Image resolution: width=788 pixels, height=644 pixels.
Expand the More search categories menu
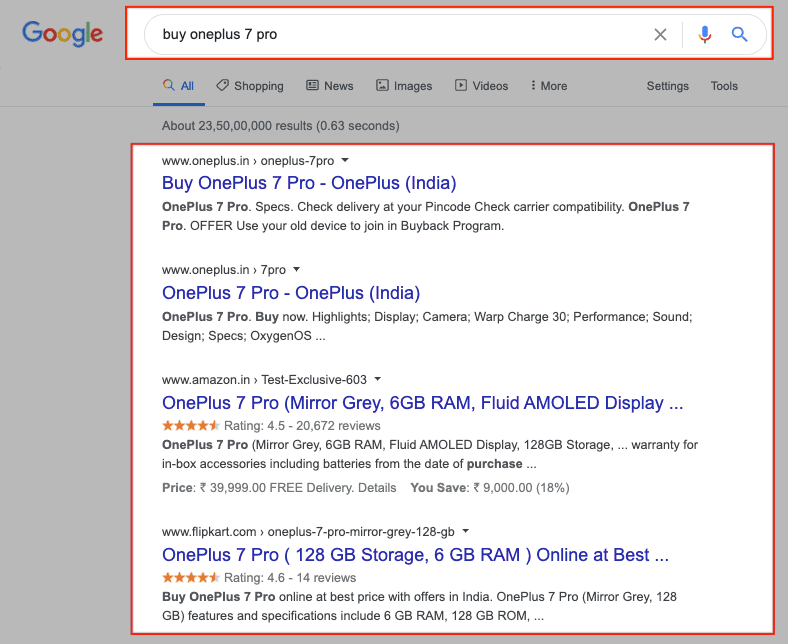549,86
